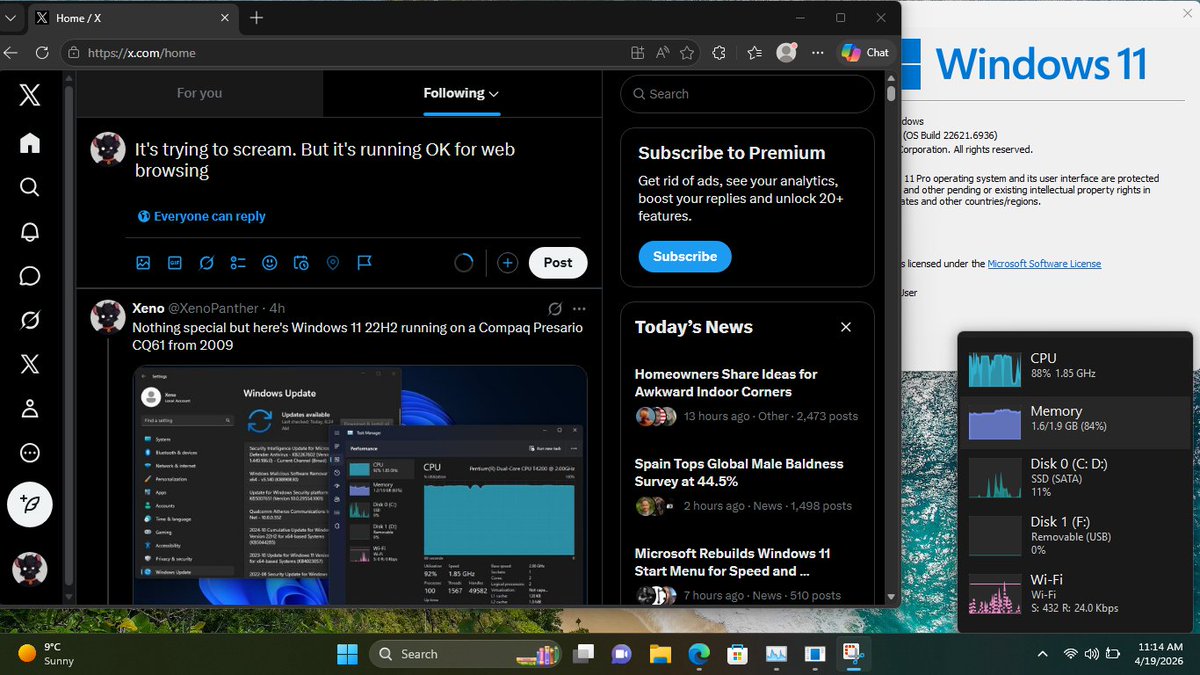
Task: Open Chat messages icon in X sidebar
Action: coord(30,276)
